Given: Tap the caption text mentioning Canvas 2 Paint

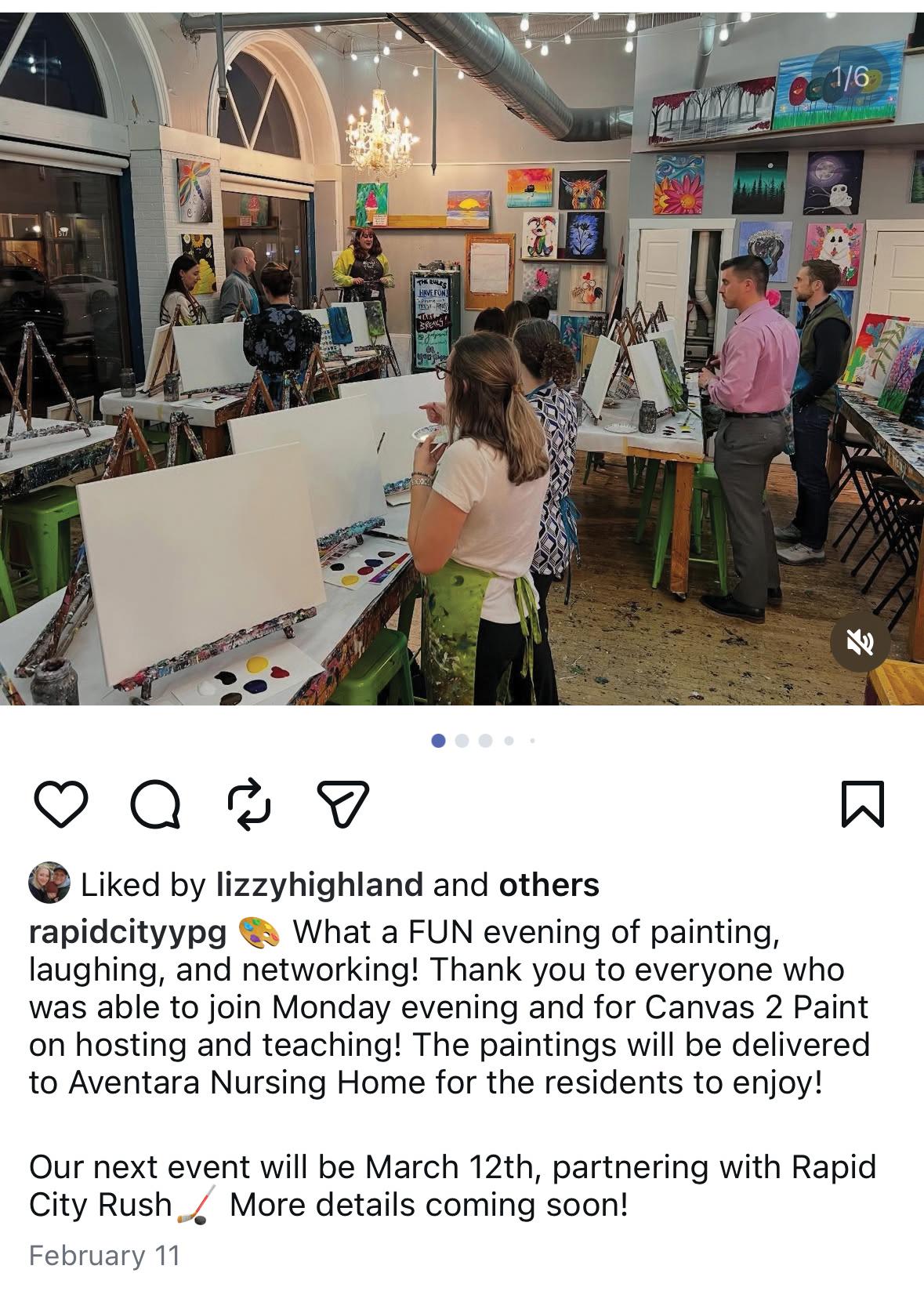Looking at the screenshot, I should point(449,1007).
